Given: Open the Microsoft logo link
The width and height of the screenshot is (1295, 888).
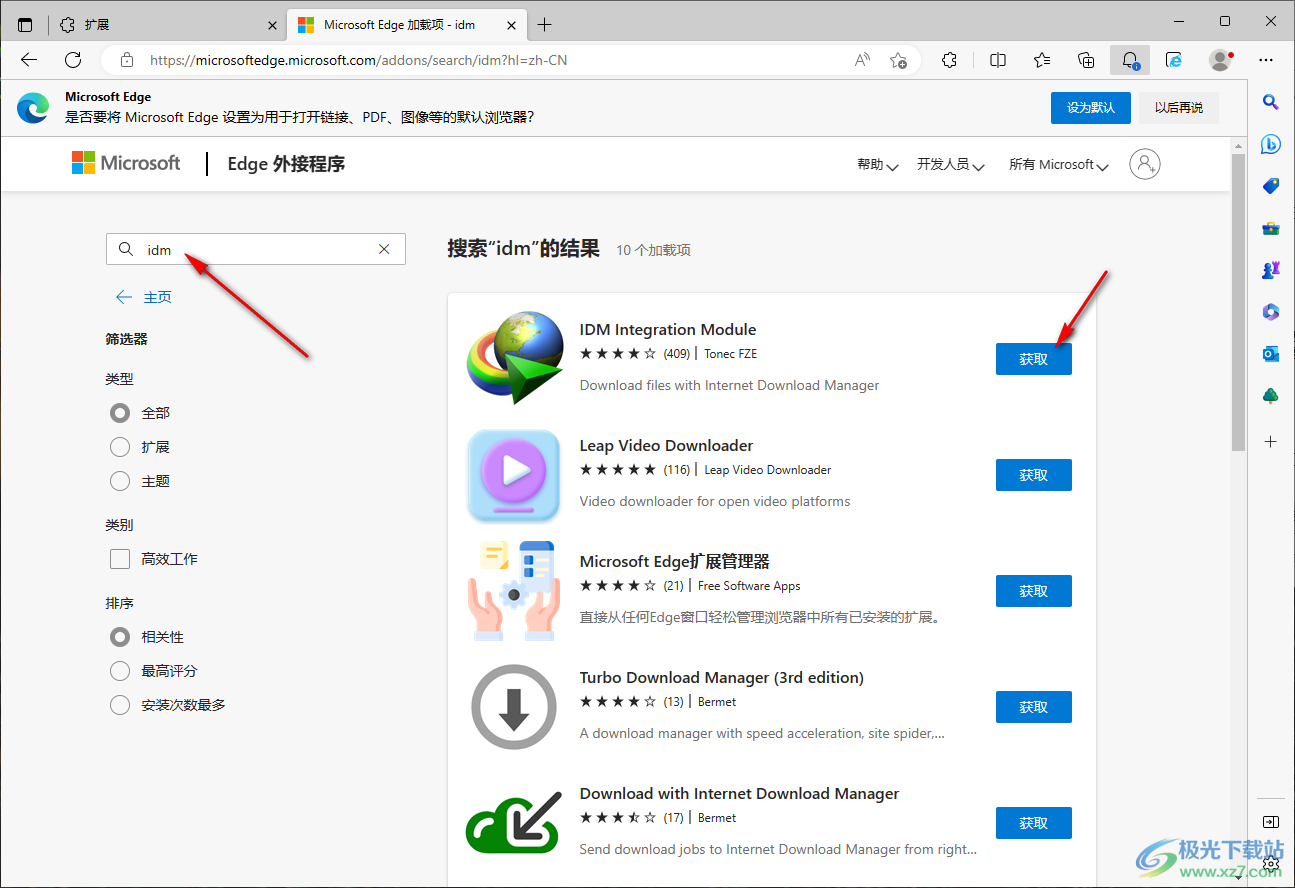Looking at the screenshot, I should click(126, 163).
